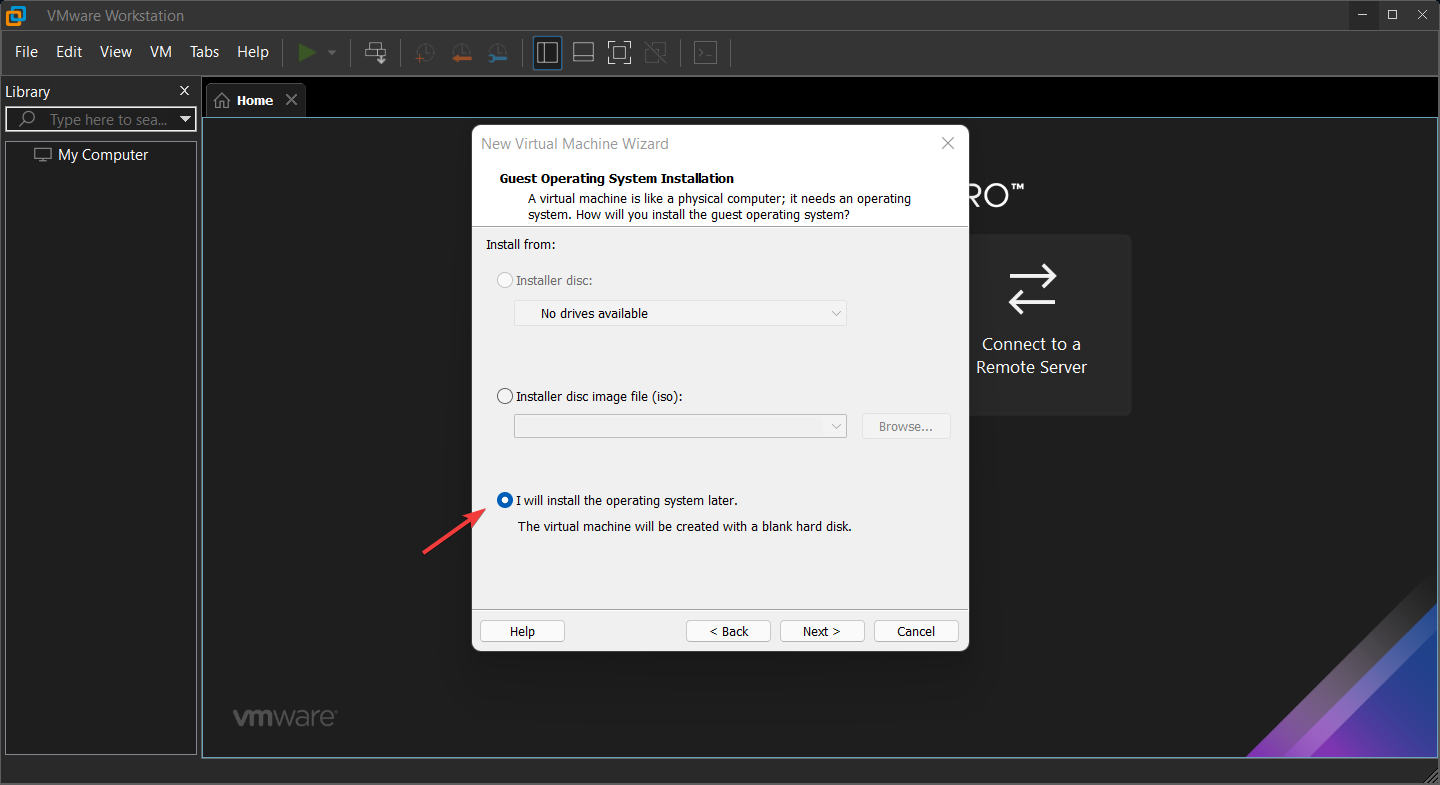Open the VM menu
The image size is (1440, 785).
[161, 52]
